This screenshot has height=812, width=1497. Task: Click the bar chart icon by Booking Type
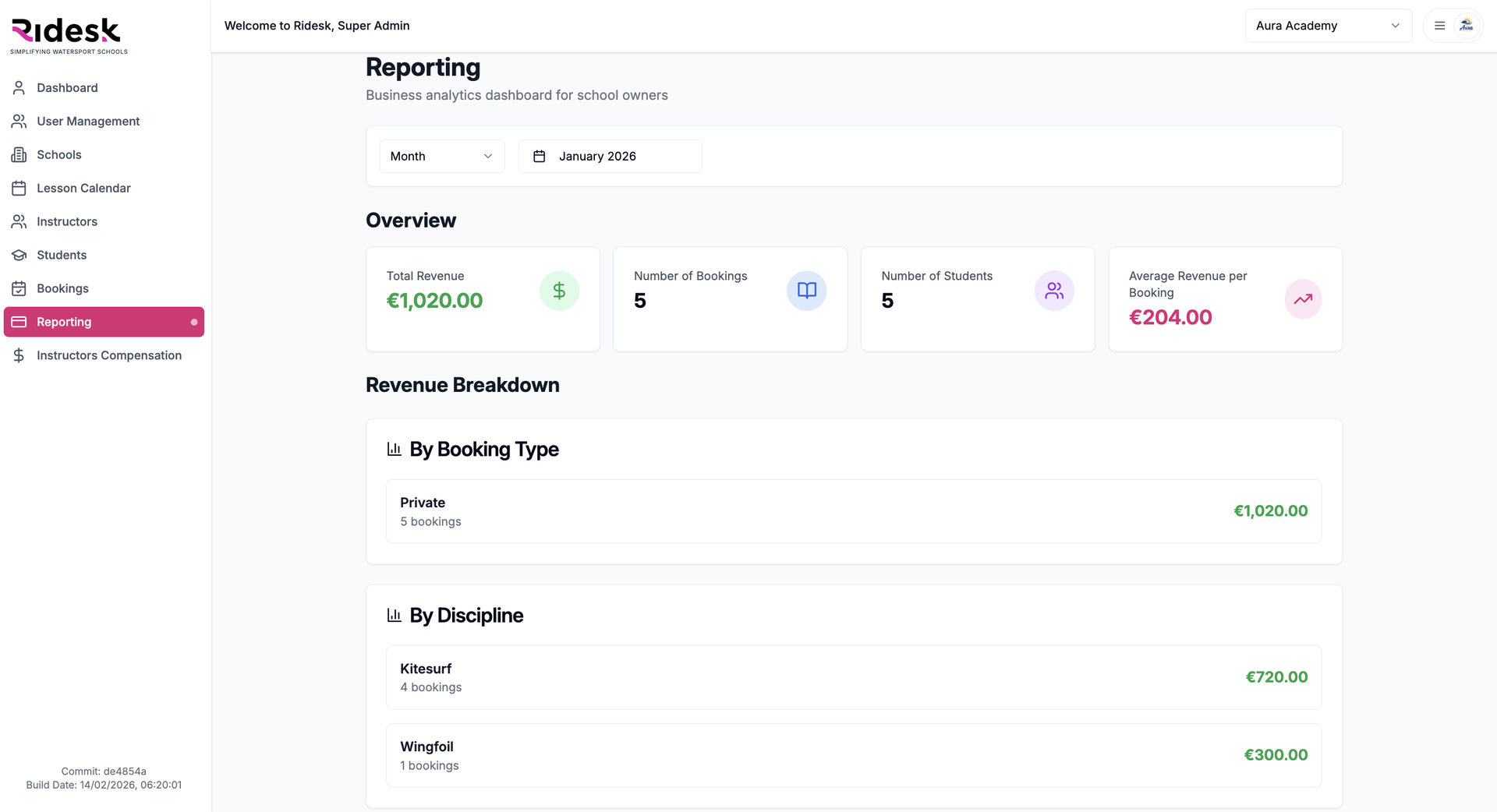click(395, 450)
